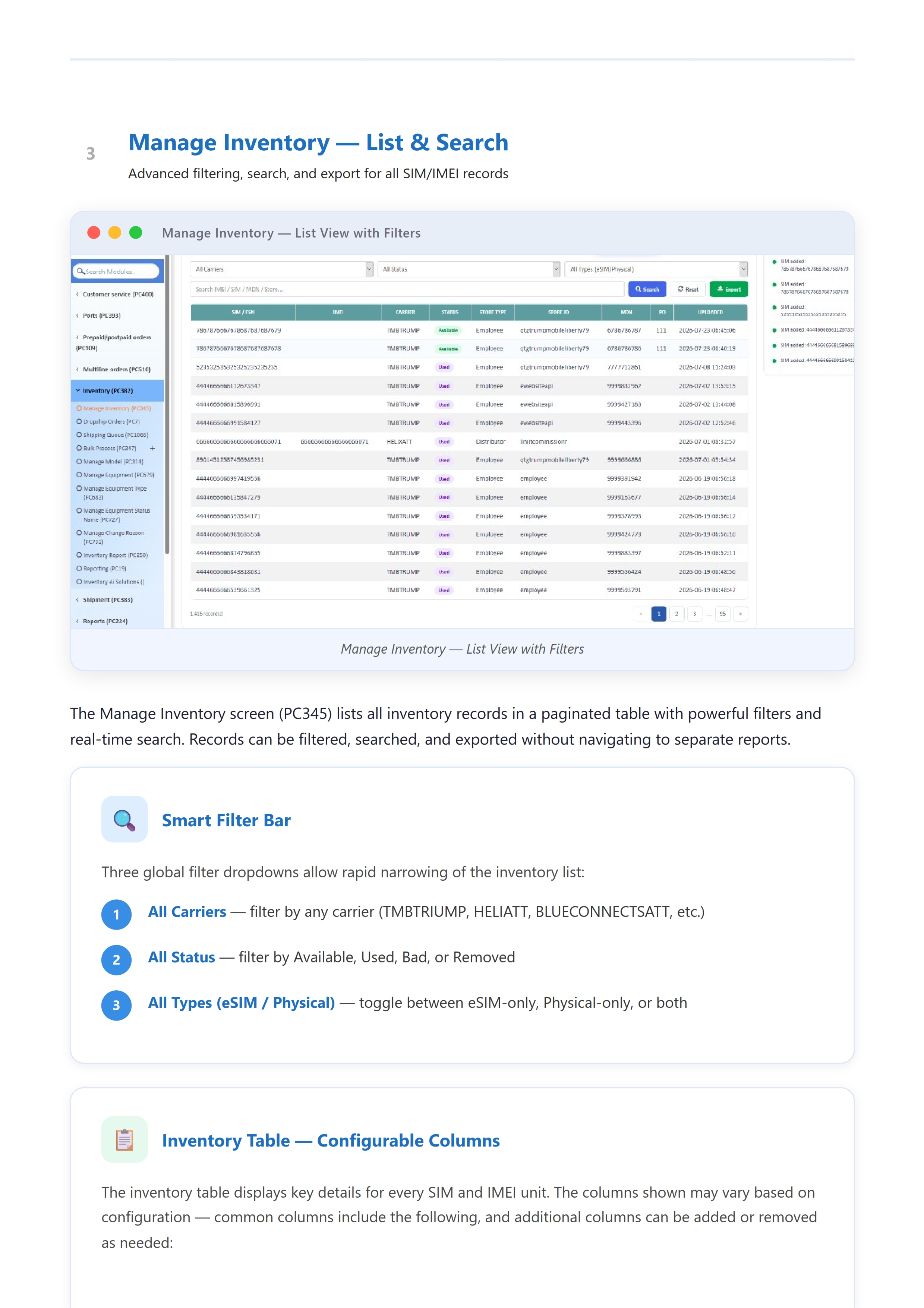Screen dimensions: 924x1308
Task: Select Manage Equipment Type radio item
Action: click(x=111, y=493)
